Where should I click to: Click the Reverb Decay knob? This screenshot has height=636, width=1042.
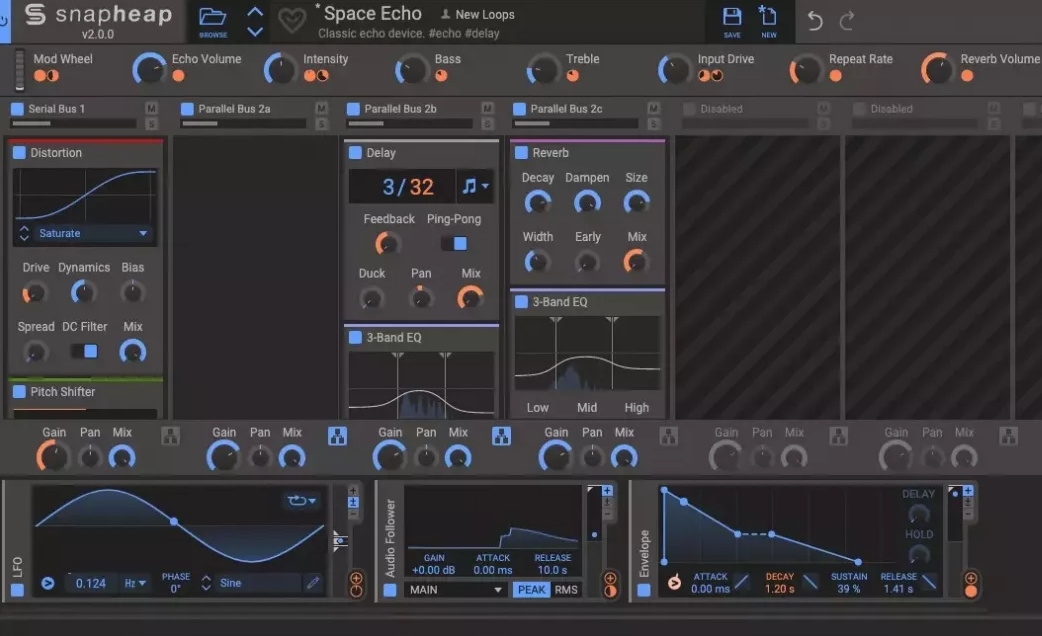pos(537,202)
